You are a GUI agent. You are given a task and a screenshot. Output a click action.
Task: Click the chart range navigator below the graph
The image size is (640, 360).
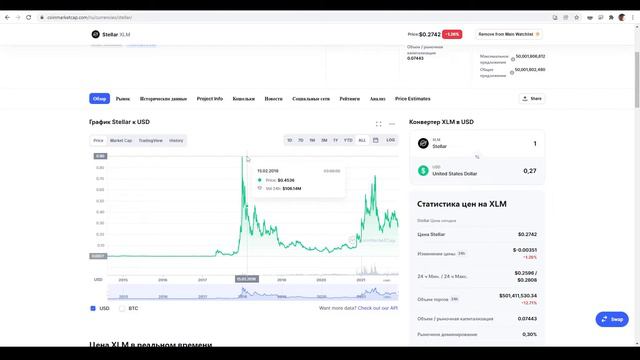(253, 292)
